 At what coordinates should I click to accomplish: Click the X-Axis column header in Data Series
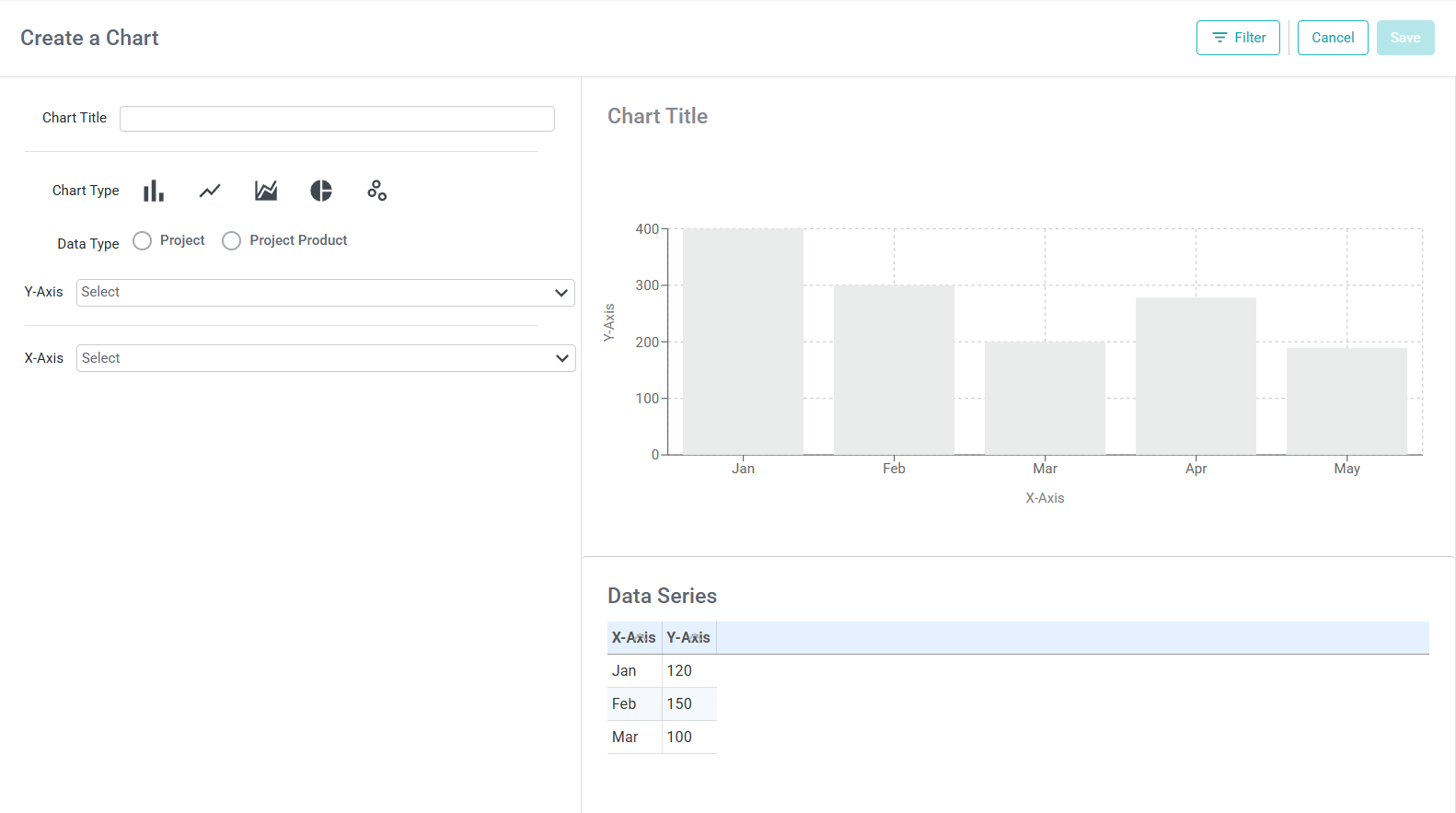(634, 638)
